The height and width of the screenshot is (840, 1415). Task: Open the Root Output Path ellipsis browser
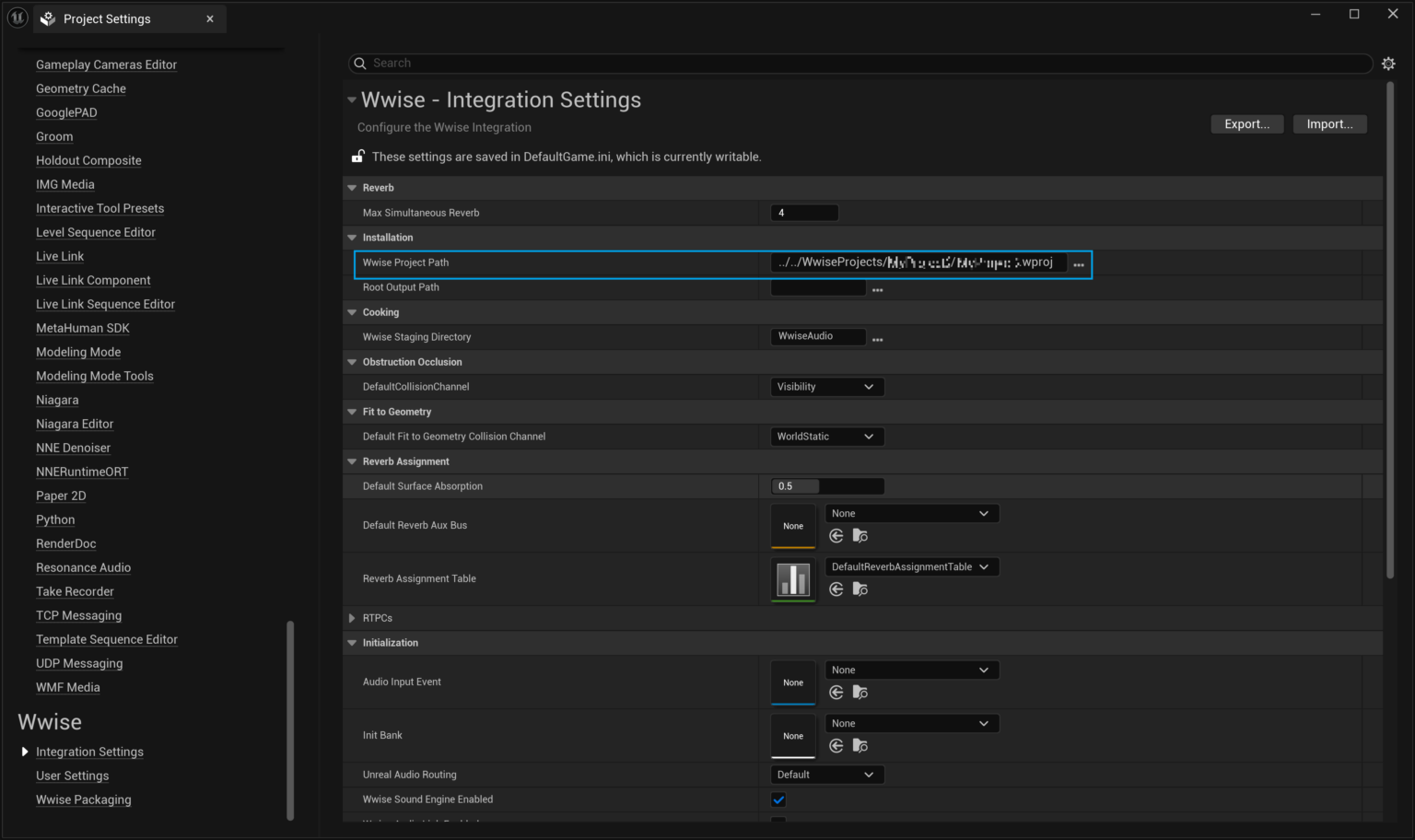click(x=877, y=288)
